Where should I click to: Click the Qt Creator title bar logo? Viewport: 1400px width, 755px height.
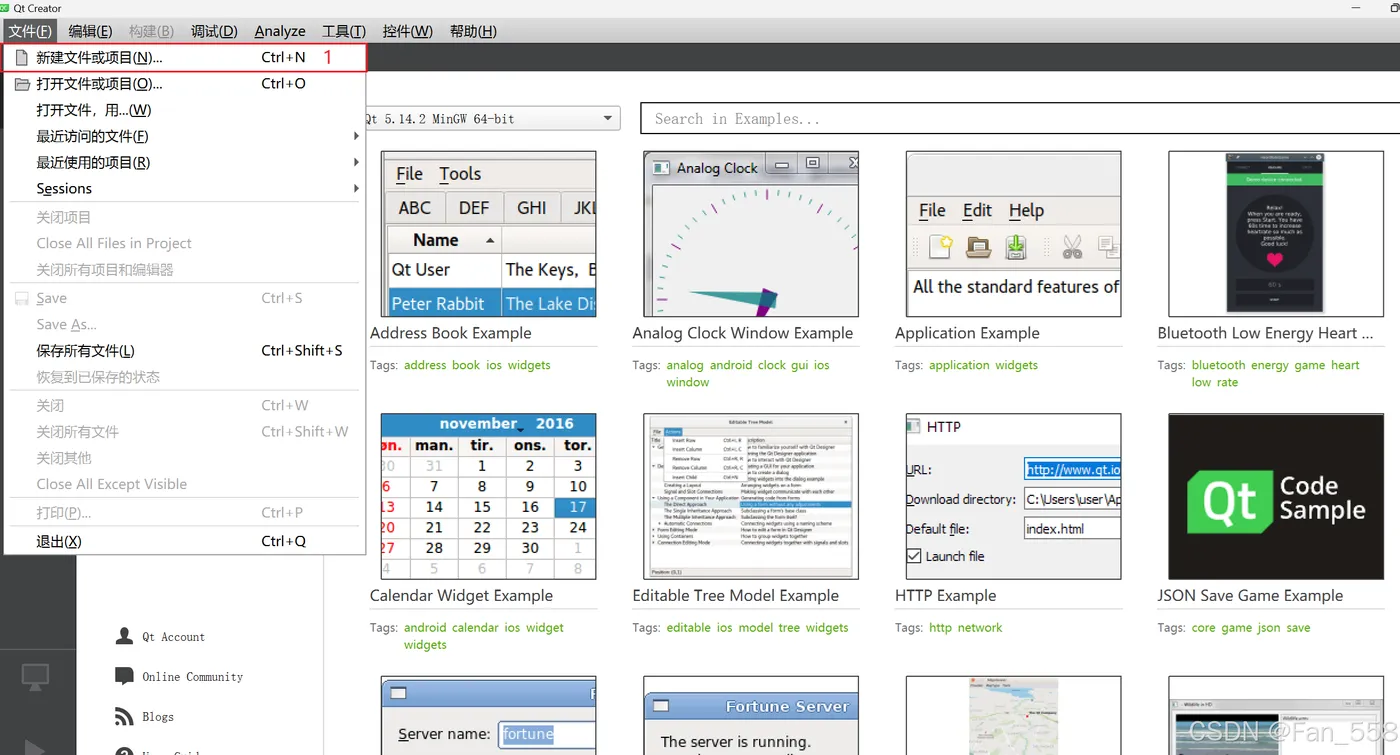pyautogui.click(x=5, y=8)
